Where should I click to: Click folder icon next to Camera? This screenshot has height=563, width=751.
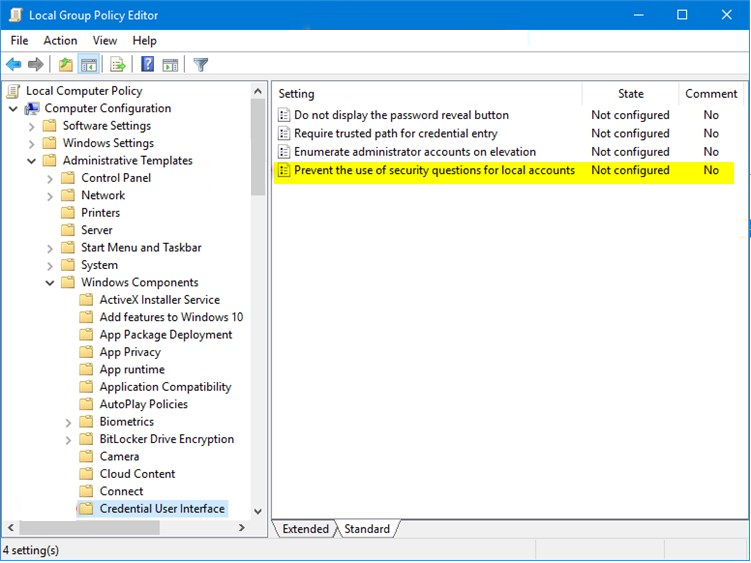click(x=86, y=456)
